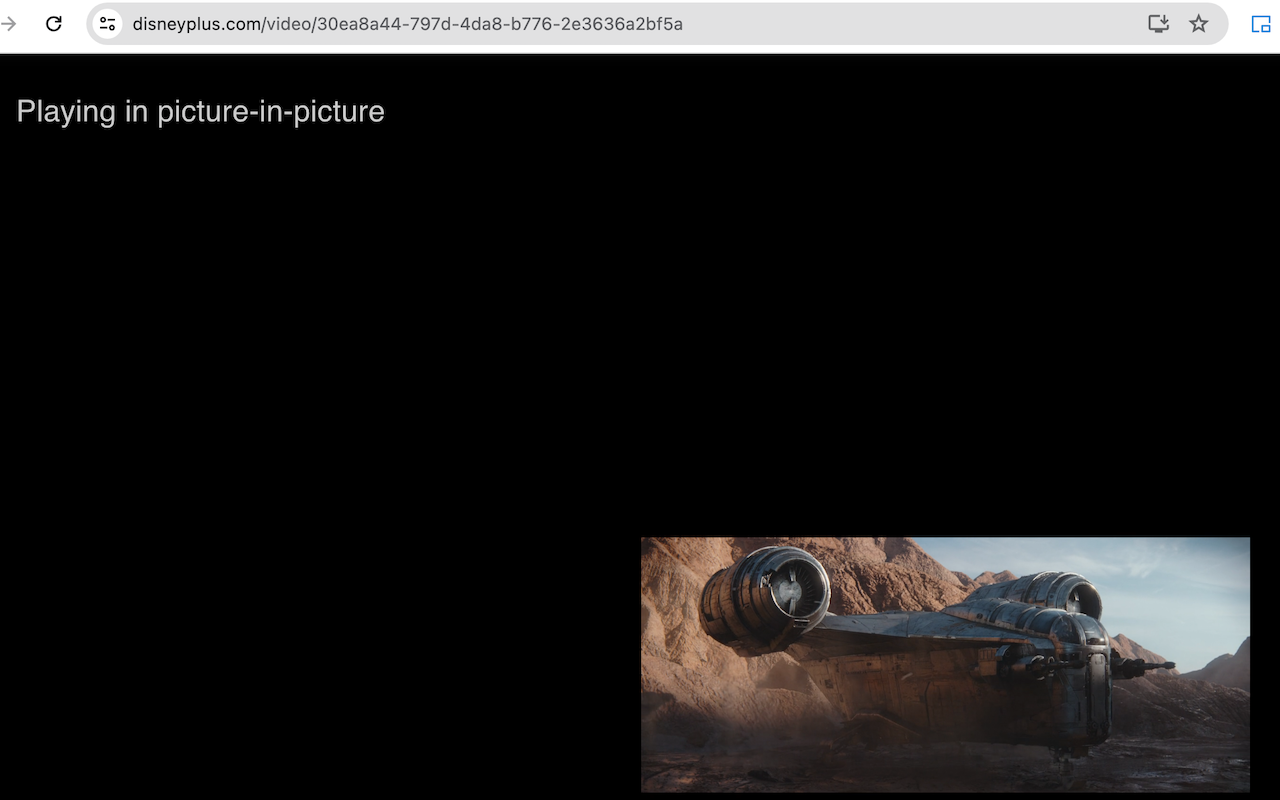Click the floating Mandalorian video preview
This screenshot has height=800, width=1280.
[x=945, y=664]
